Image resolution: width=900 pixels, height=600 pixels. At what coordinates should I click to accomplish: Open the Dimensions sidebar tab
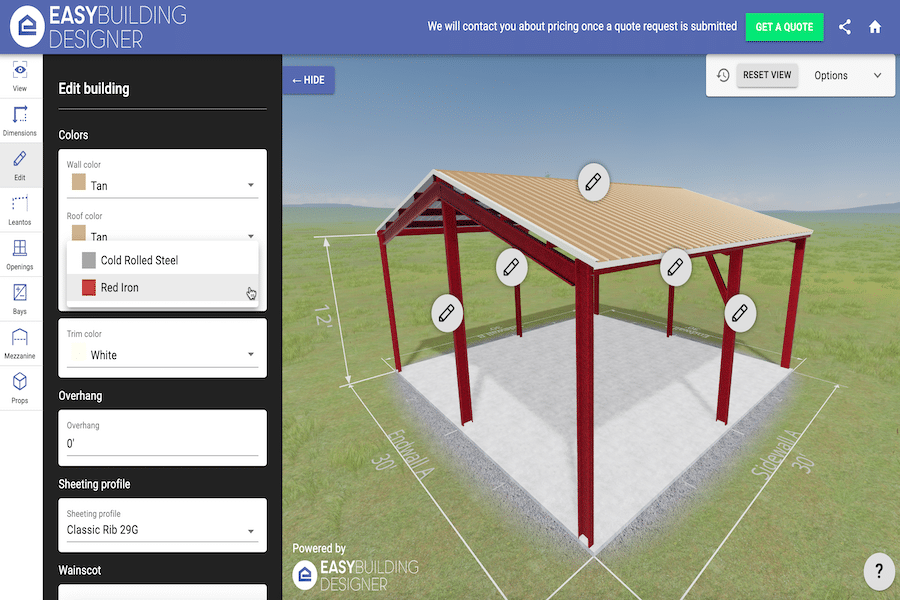[x=20, y=121]
